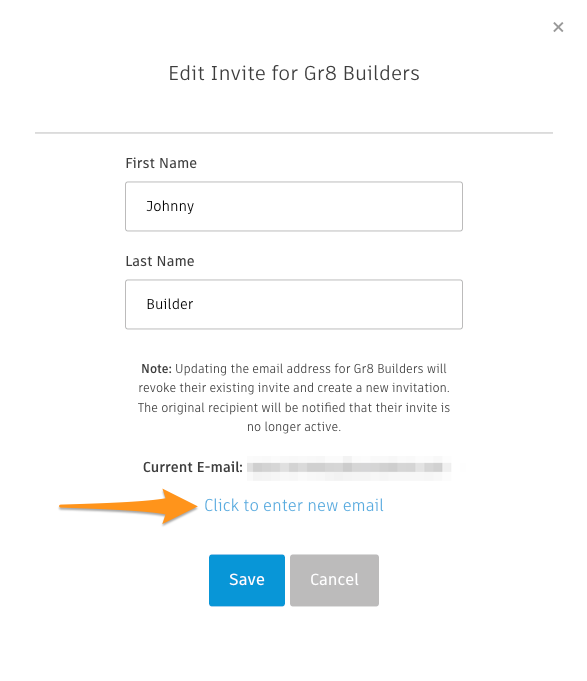Click the 'Last Name' label
The image size is (587, 681).
coord(160,261)
